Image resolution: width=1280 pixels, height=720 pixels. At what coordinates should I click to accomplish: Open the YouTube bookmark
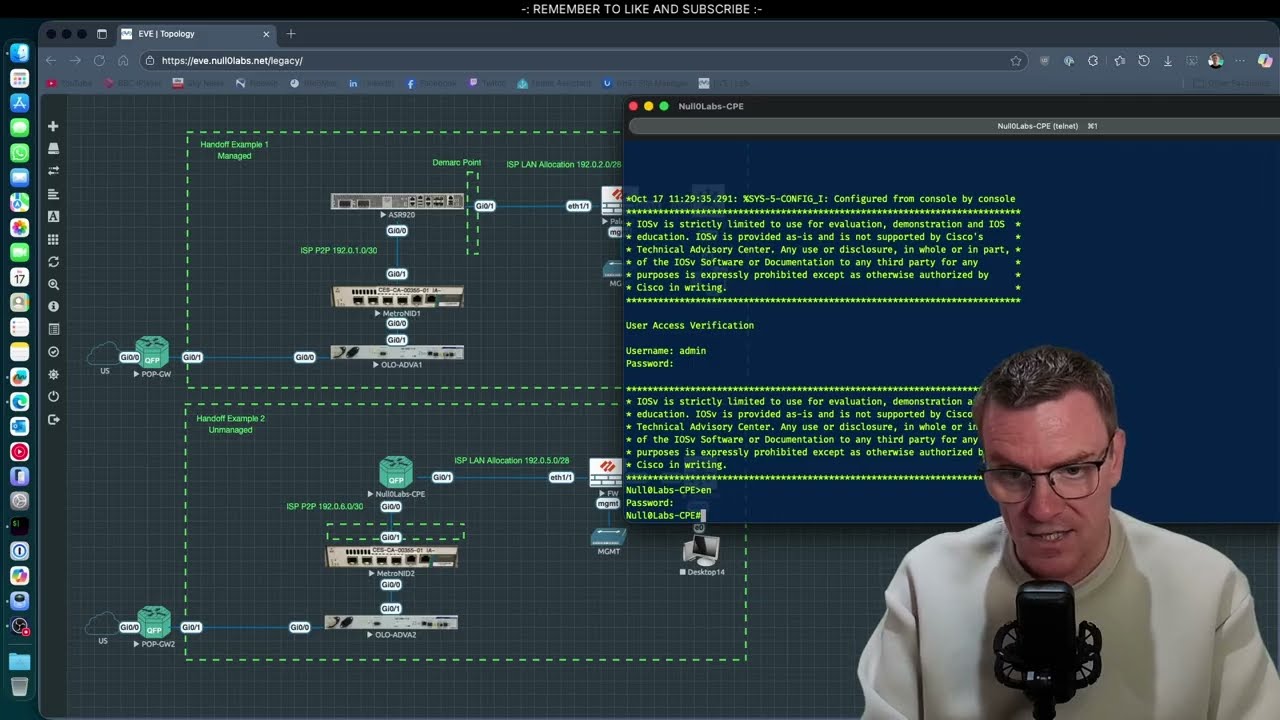[x=70, y=83]
